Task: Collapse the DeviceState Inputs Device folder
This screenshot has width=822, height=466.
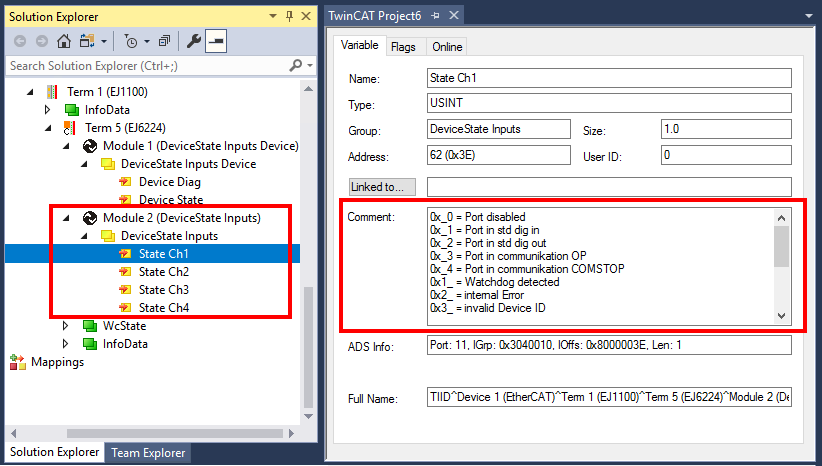Action: [x=84, y=164]
